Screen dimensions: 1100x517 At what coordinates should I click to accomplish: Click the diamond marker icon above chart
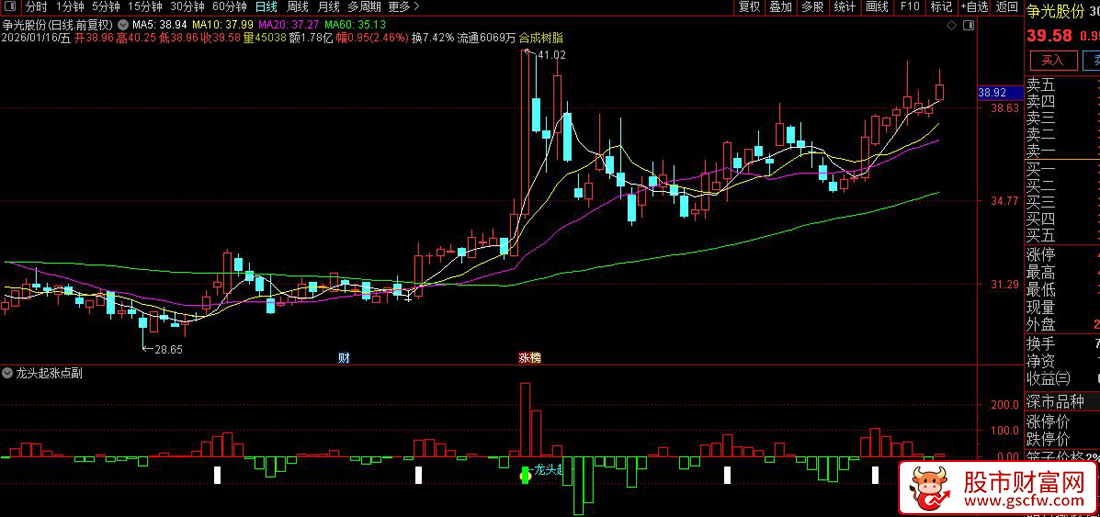click(x=951, y=25)
